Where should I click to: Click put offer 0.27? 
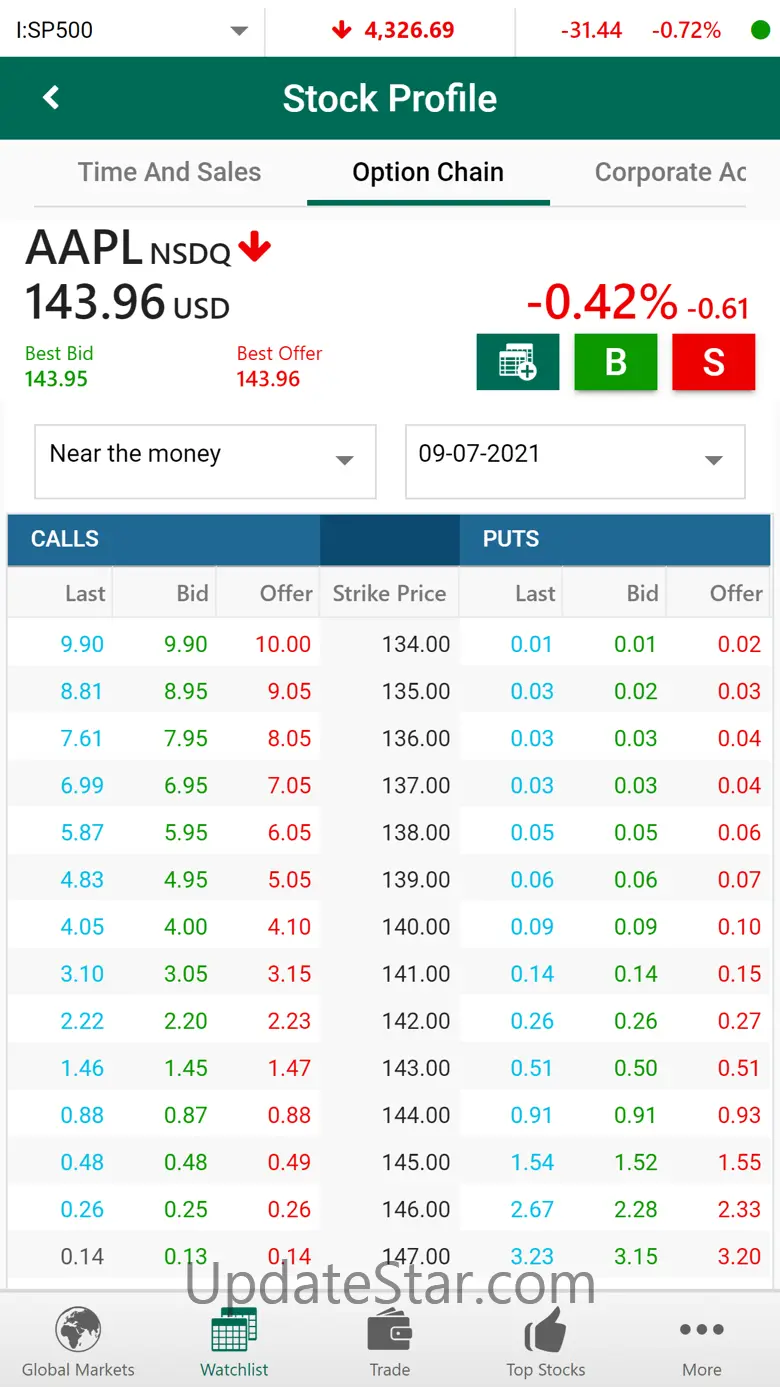[740, 1020]
